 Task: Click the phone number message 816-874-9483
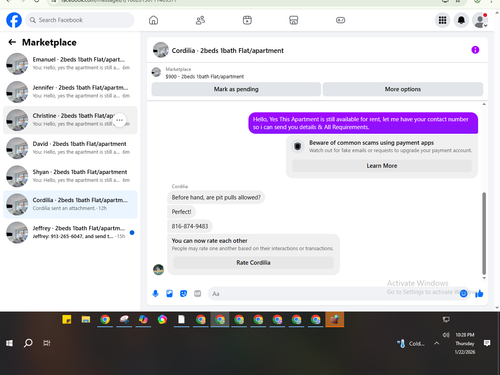[x=190, y=226]
